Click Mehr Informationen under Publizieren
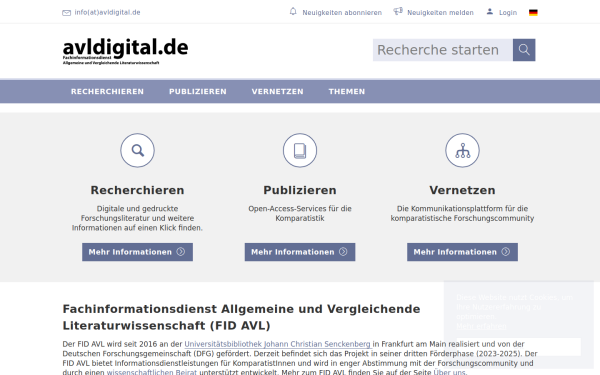Image resolution: width=600 pixels, height=375 pixels. point(300,252)
